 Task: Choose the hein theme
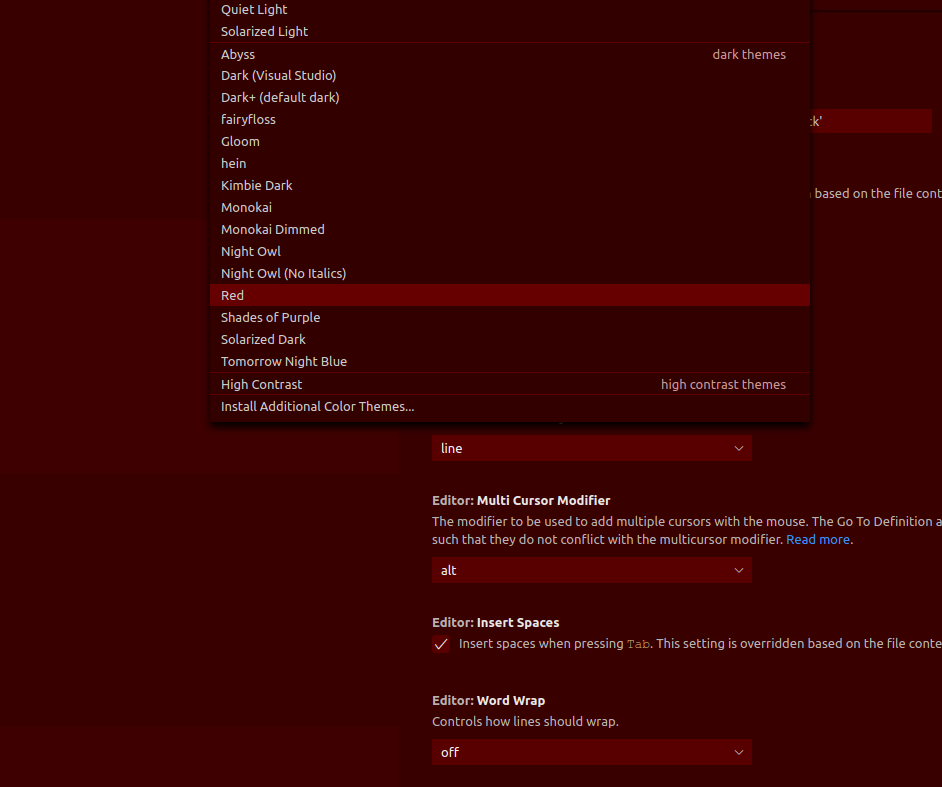(510, 163)
